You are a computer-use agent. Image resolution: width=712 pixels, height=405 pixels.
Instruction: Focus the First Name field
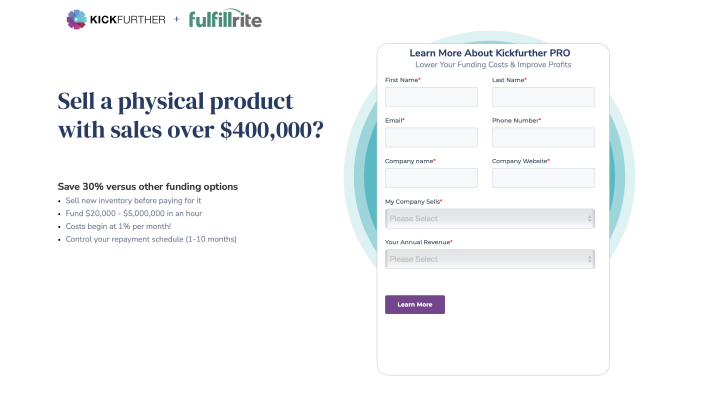pyautogui.click(x=431, y=97)
